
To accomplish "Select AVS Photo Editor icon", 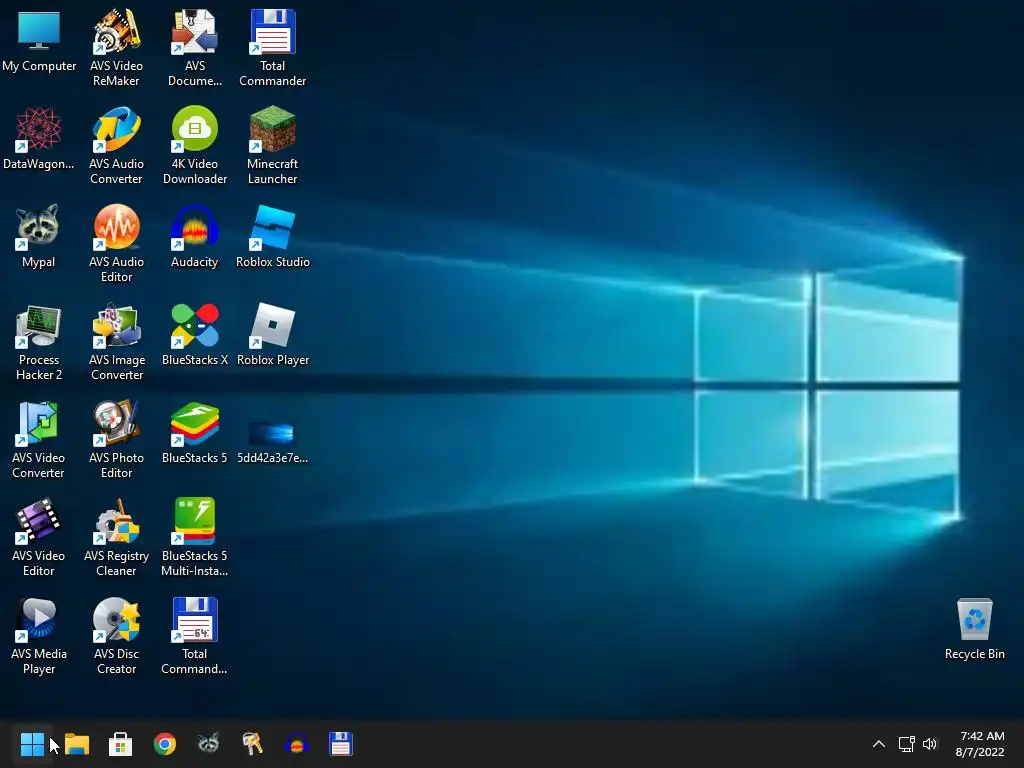I will 116,439.
